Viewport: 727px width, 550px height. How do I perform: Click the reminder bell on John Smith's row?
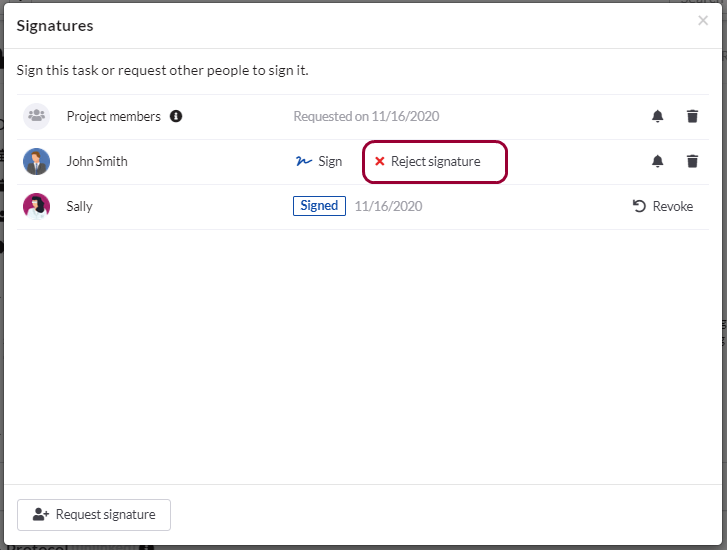tap(657, 161)
